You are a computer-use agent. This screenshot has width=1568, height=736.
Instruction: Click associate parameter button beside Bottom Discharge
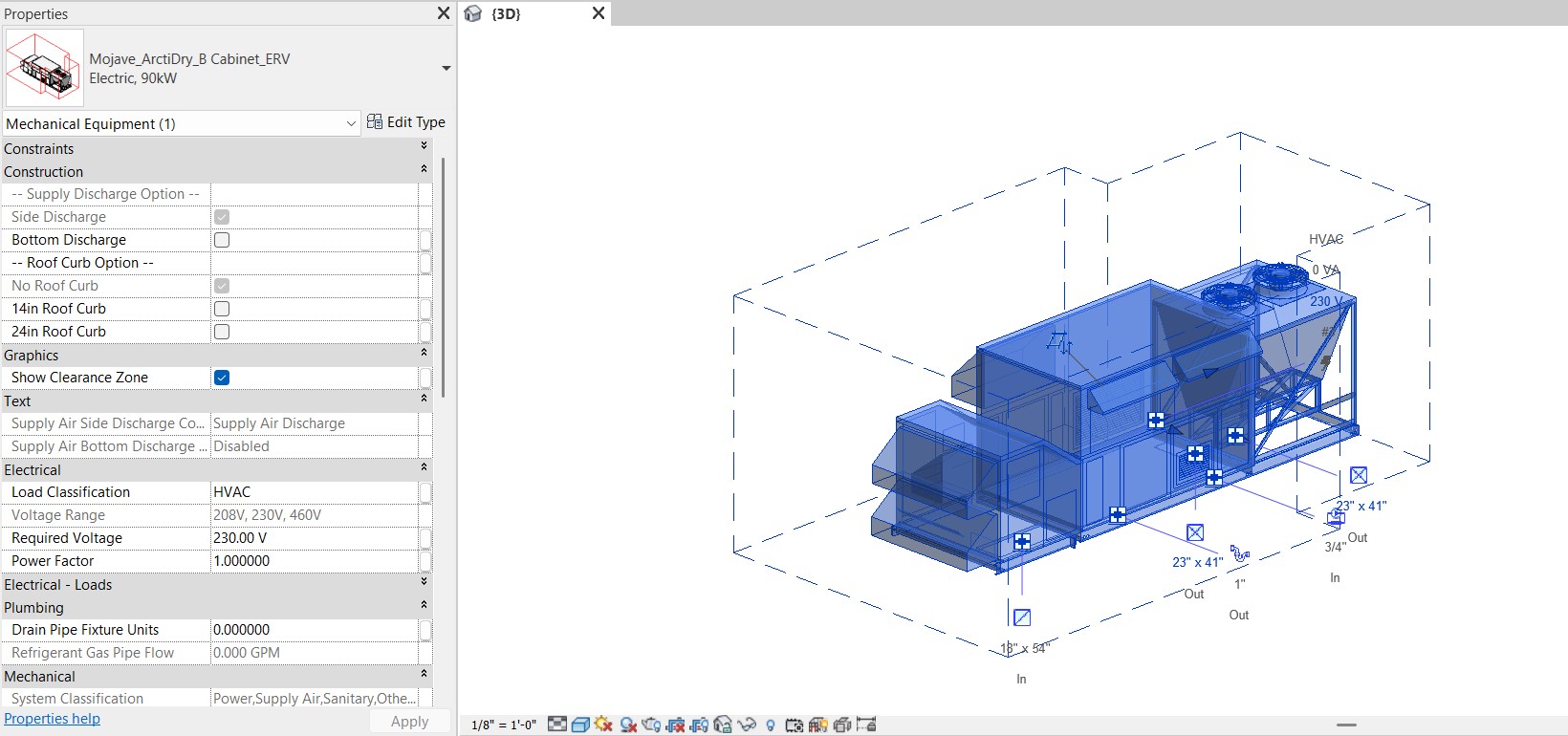425,240
